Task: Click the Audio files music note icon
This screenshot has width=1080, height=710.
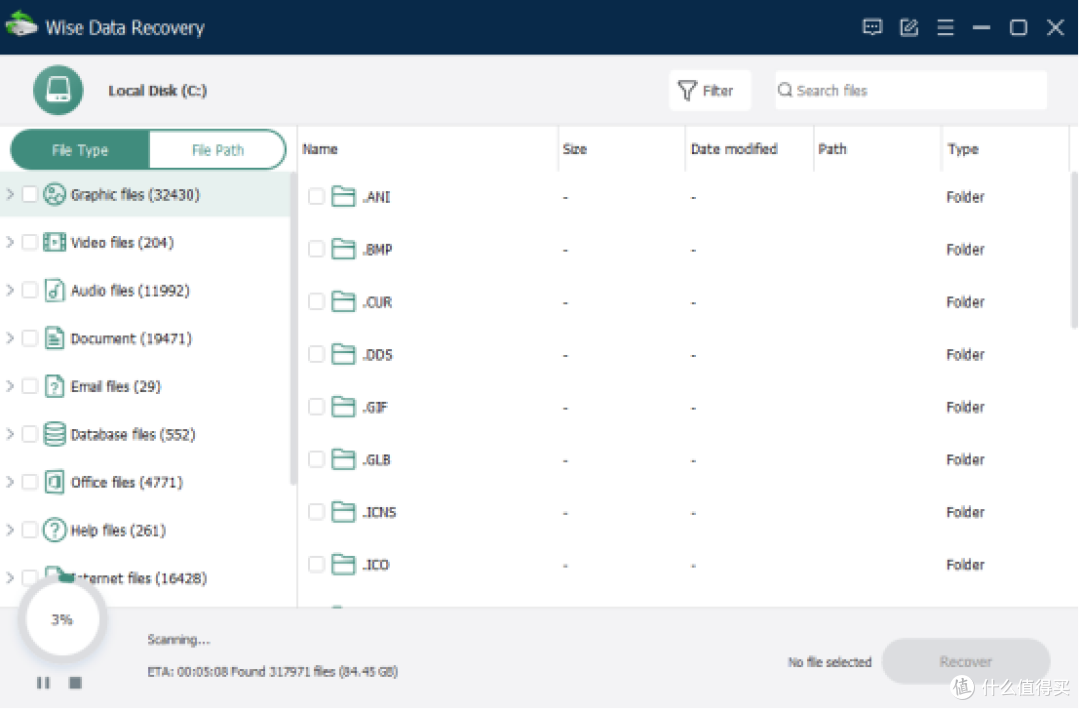Action: pos(54,291)
